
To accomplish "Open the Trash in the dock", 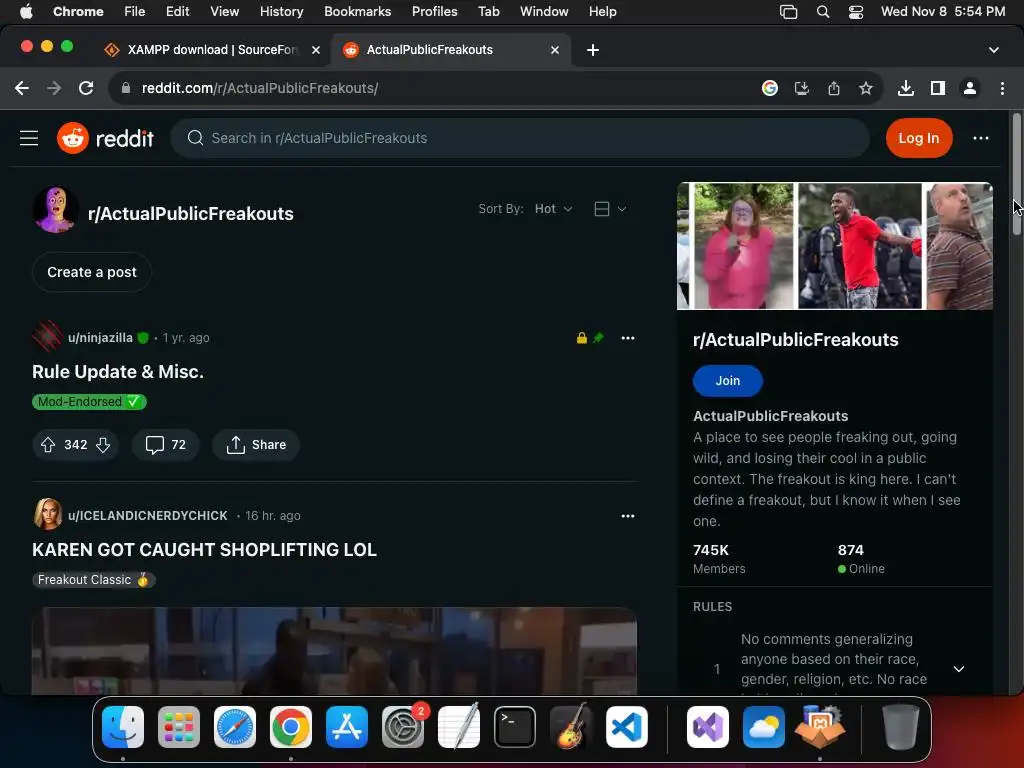I will (x=901, y=727).
